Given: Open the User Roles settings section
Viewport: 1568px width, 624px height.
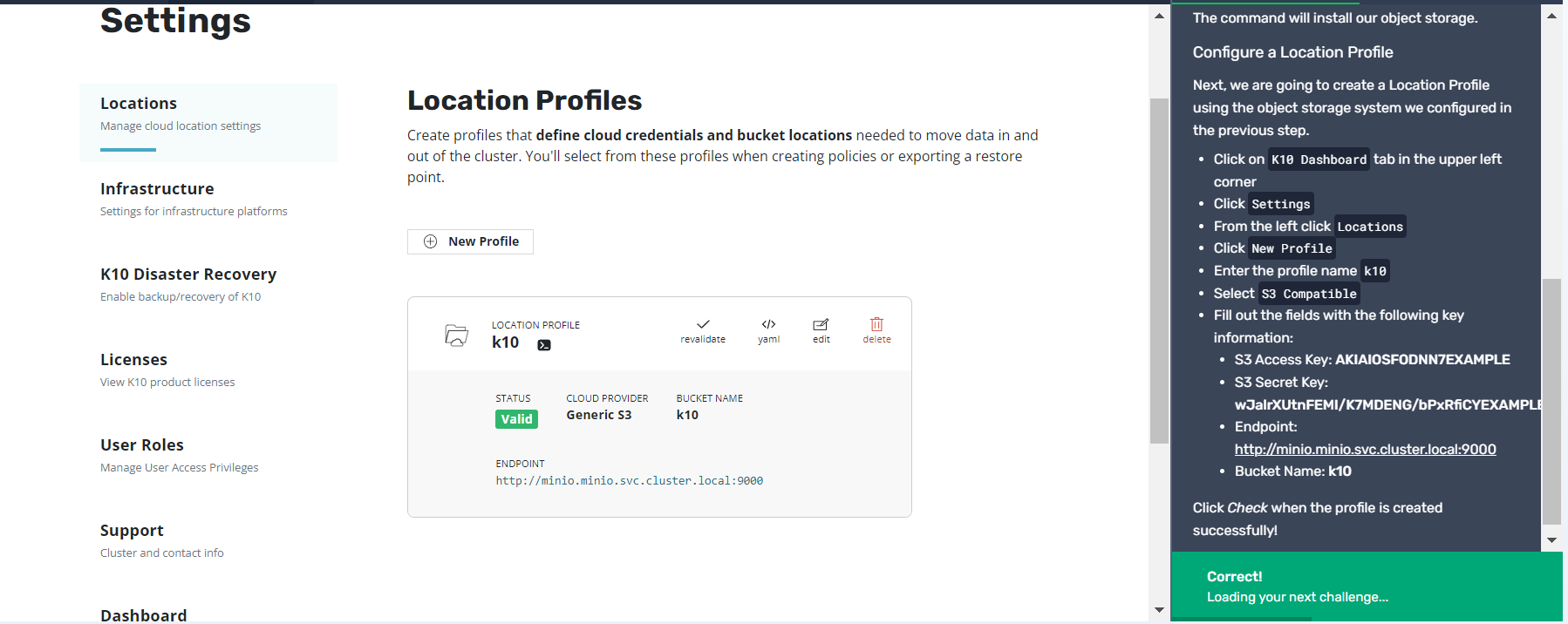Looking at the screenshot, I should (x=179, y=455).
